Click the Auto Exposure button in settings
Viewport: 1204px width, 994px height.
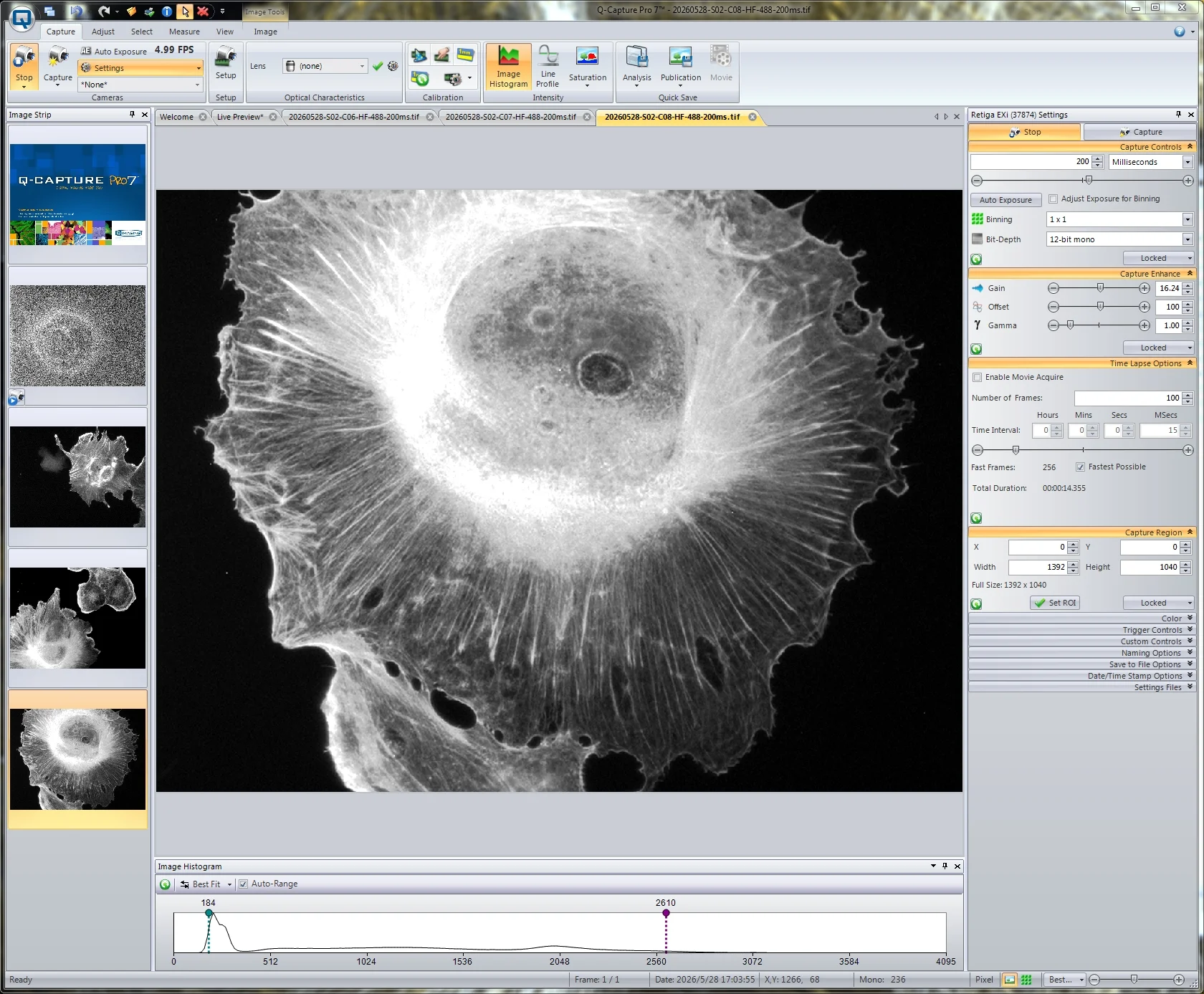click(1005, 200)
